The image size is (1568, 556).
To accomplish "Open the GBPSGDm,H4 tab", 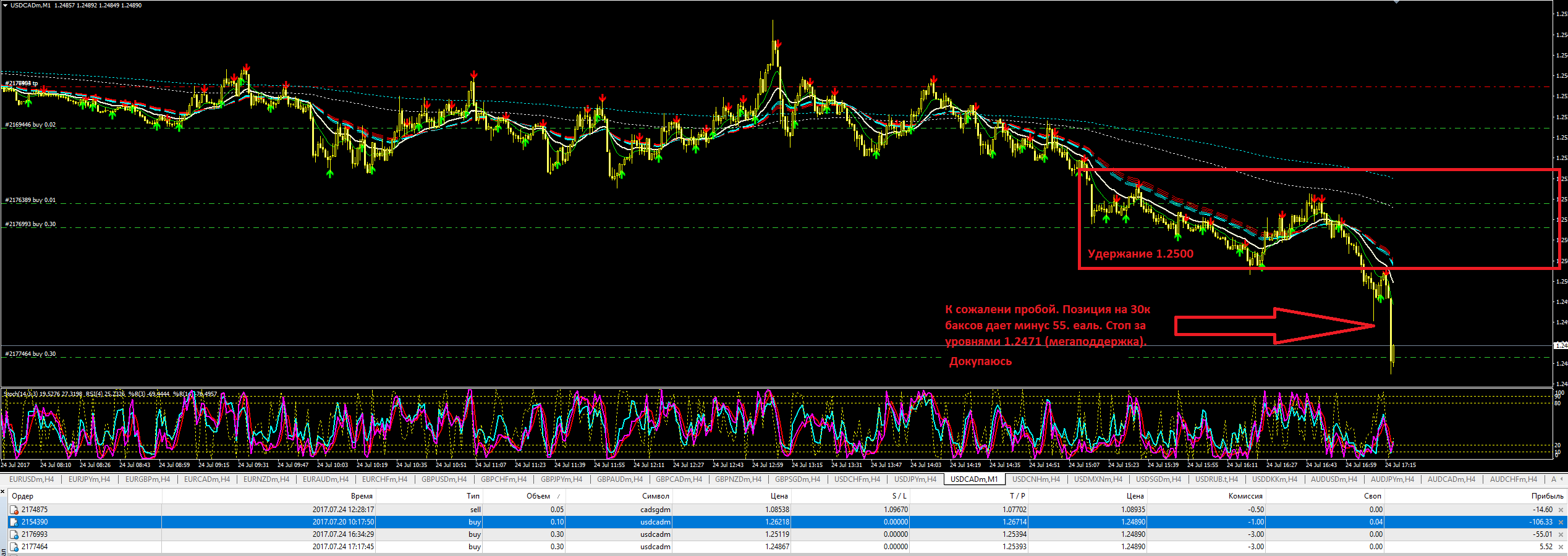I will pos(798,479).
